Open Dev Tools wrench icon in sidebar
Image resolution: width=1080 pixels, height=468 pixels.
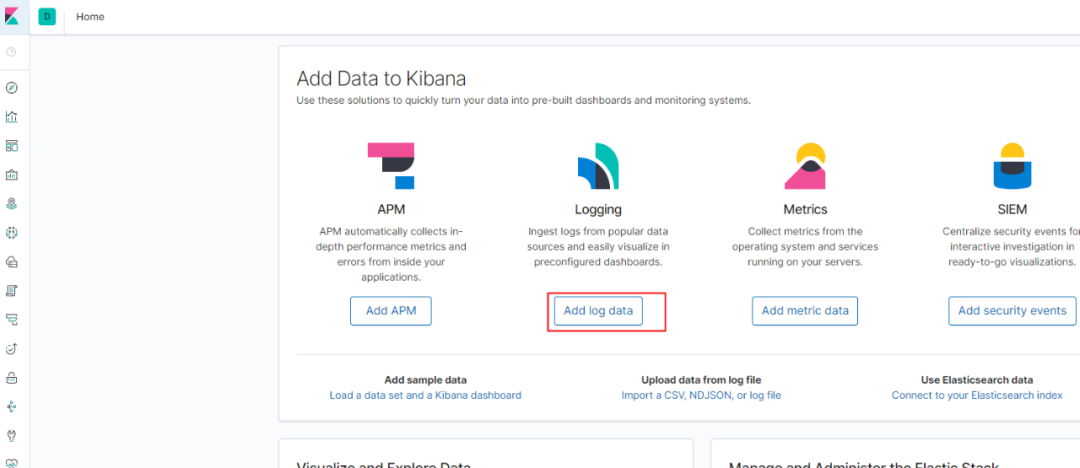coord(12,436)
